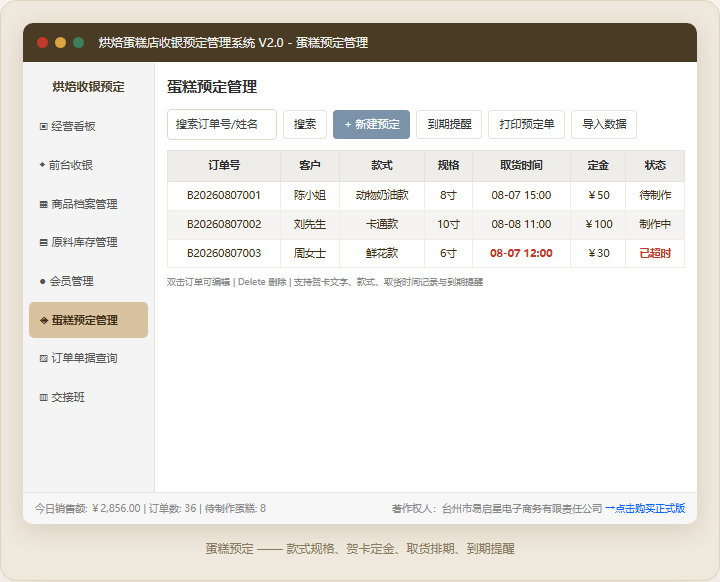Click the green maximize window button
The image size is (720, 582).
[x=79, y=43]
